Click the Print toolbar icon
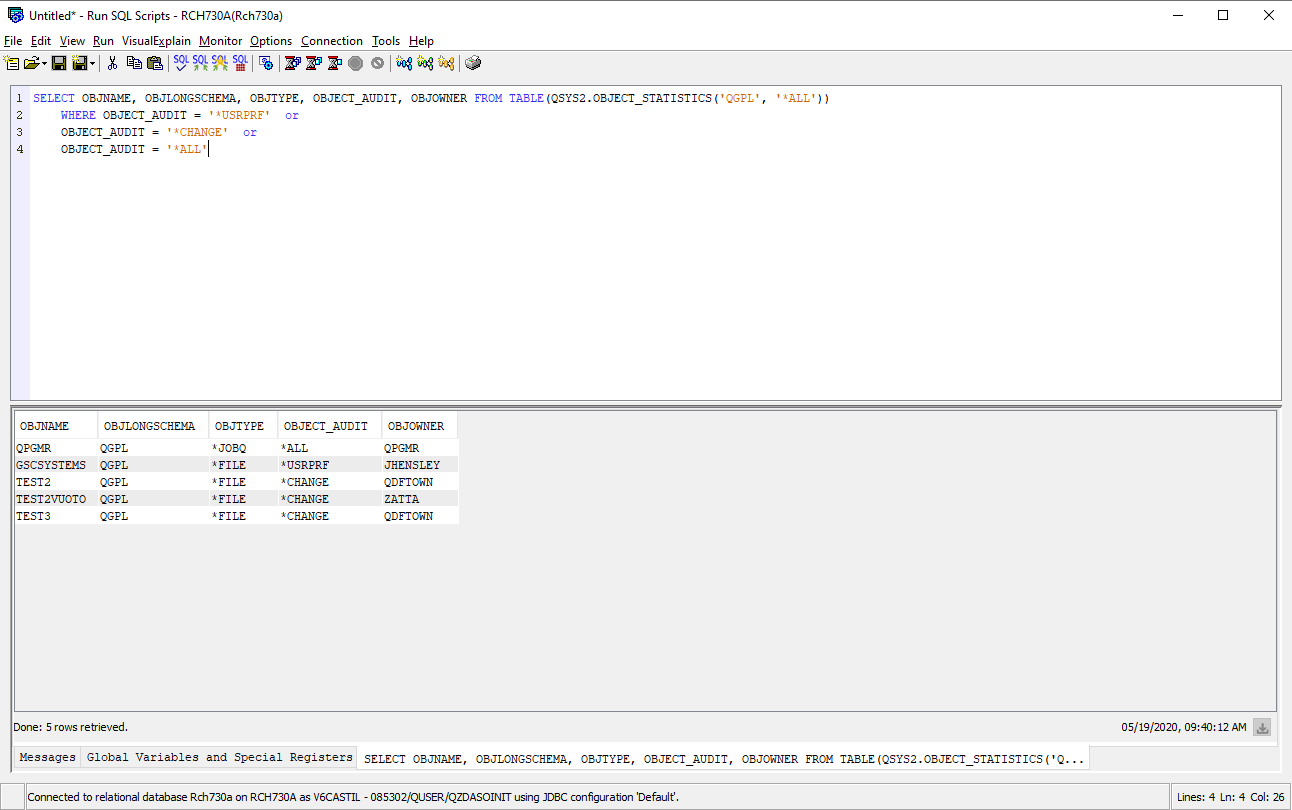Image resolution: width=1292 pixels, height=810 pixels. click(x=473, y=63)
